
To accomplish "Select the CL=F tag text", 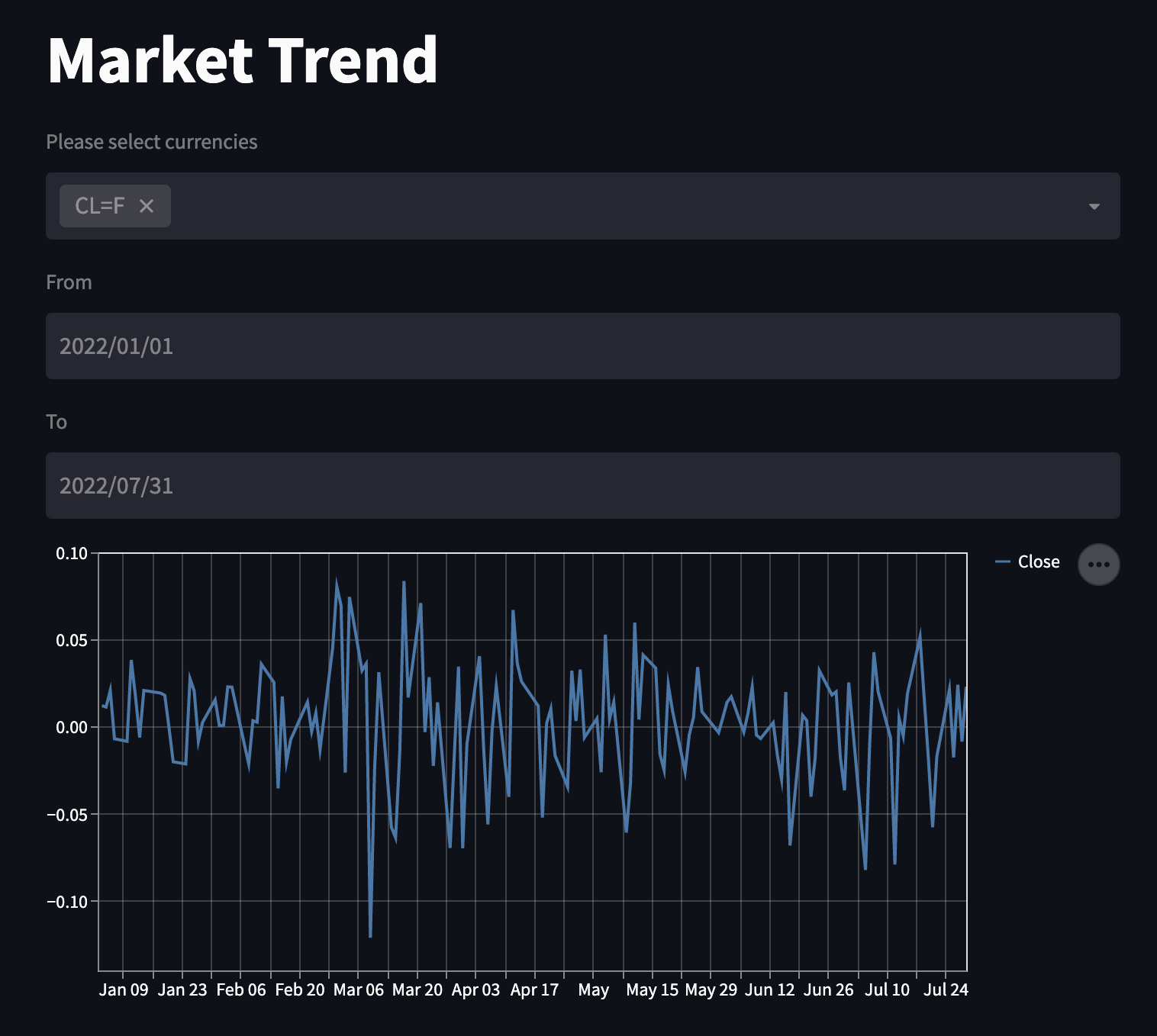I will [x=99, y=206].
